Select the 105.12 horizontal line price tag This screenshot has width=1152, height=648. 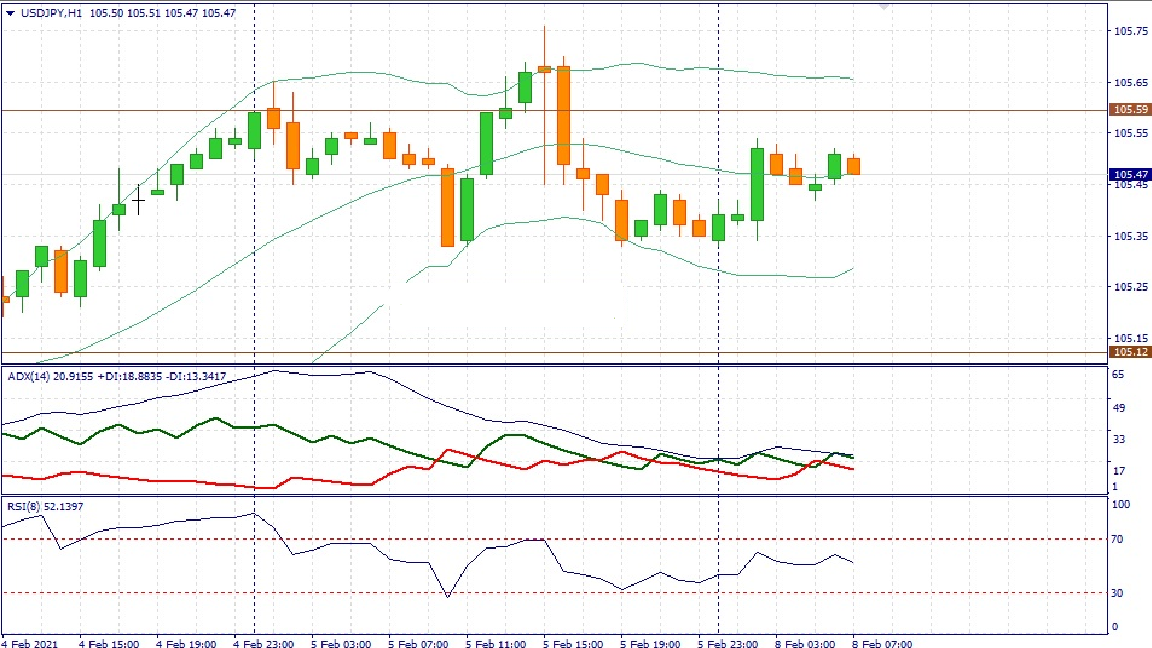[x=1130, y=352]
